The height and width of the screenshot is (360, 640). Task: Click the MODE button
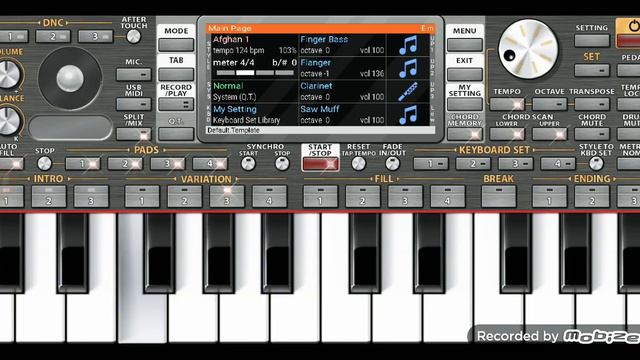tap(176, 44)
